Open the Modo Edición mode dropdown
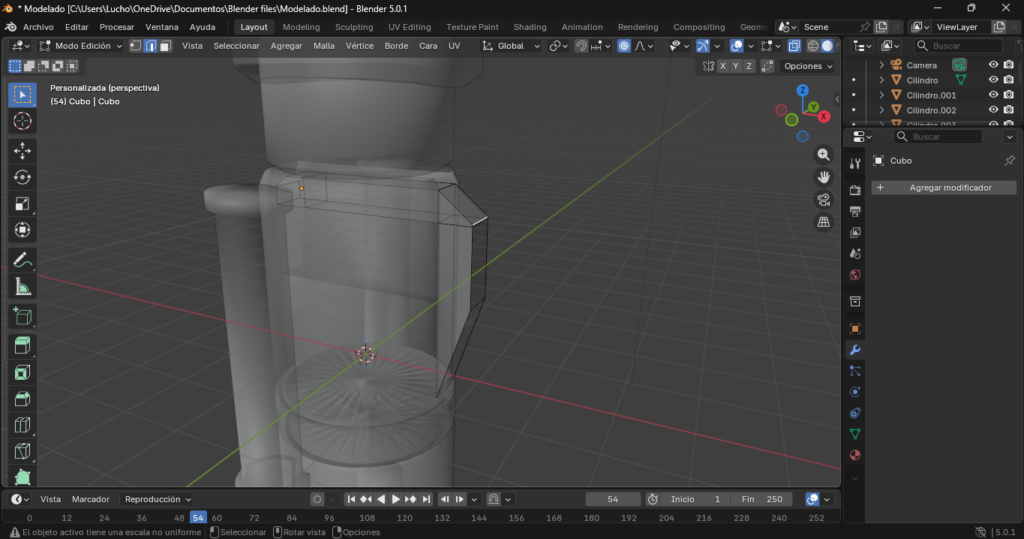Image resolution: width=1024 pixels, height=539 pixels. pos(80,46)
